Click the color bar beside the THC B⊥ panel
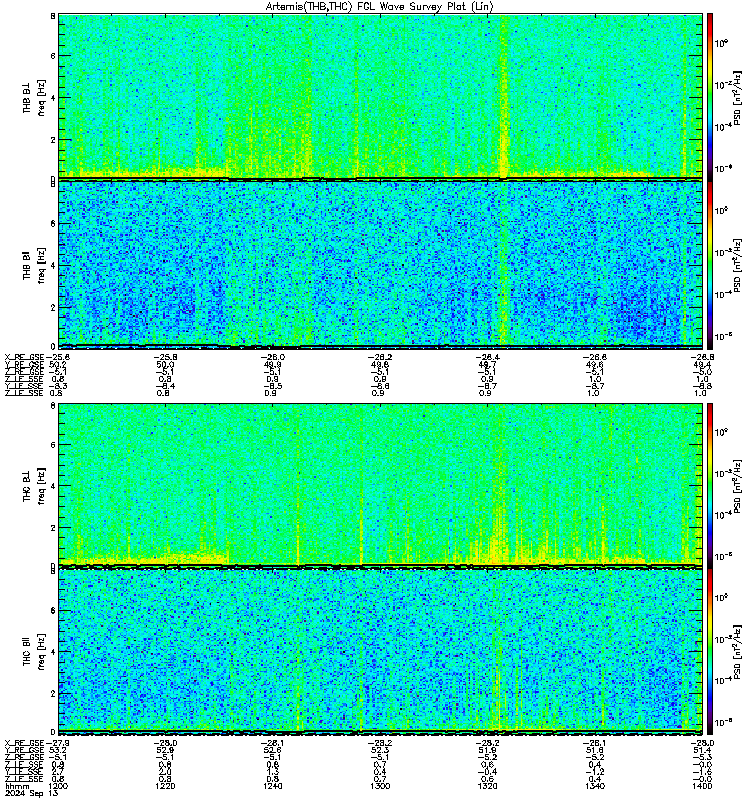 click(x=710, y=484)
